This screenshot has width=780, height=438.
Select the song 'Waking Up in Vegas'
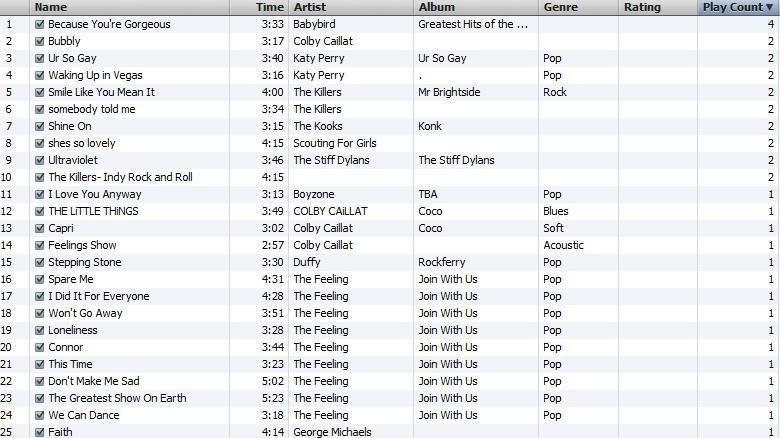95,75
